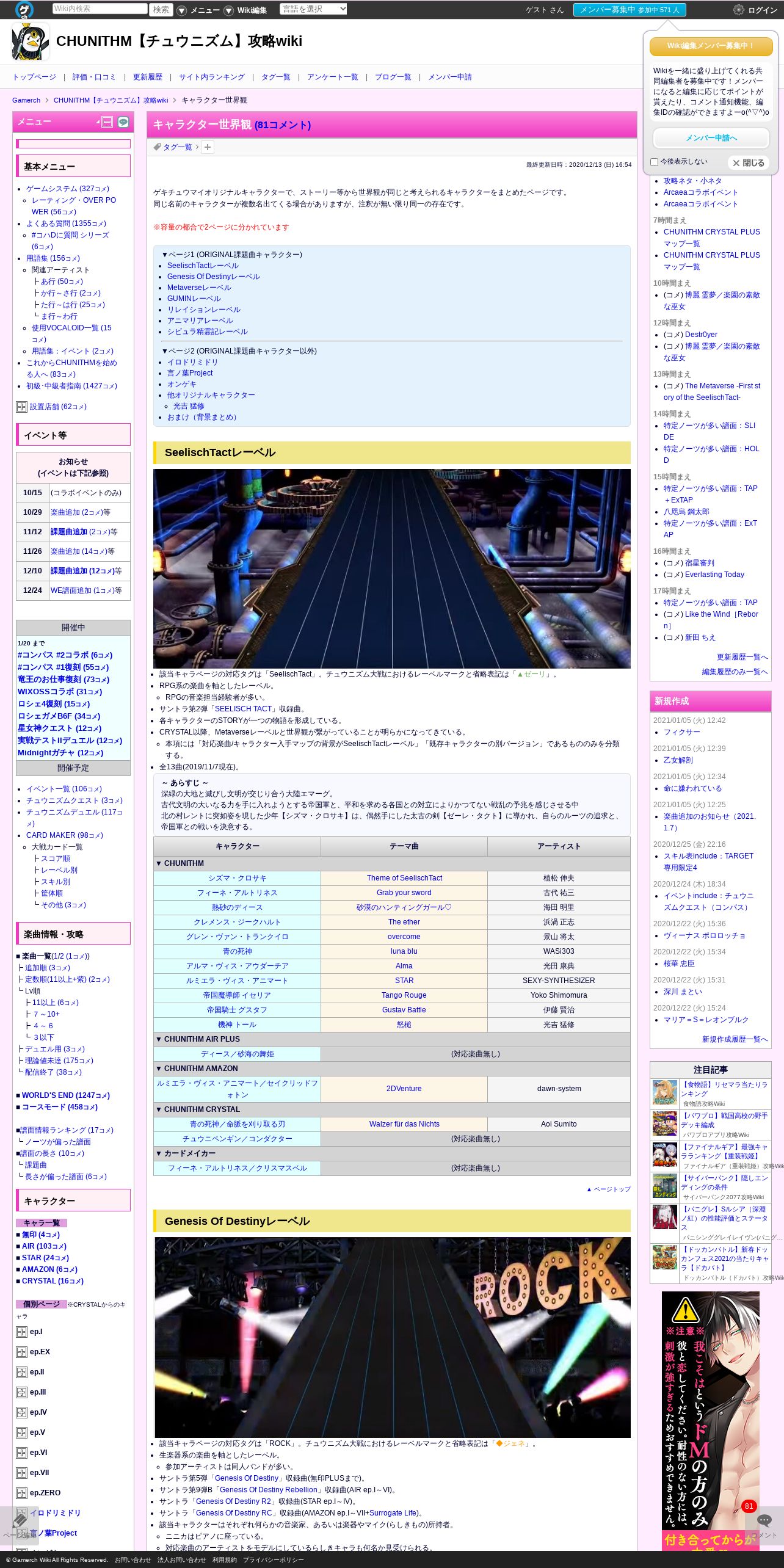Image resolution: width=784 pixels, height=1568 pixels.
Task: Collapse the CHUNITHM AMAZON table section
Action: [391, 1069]
